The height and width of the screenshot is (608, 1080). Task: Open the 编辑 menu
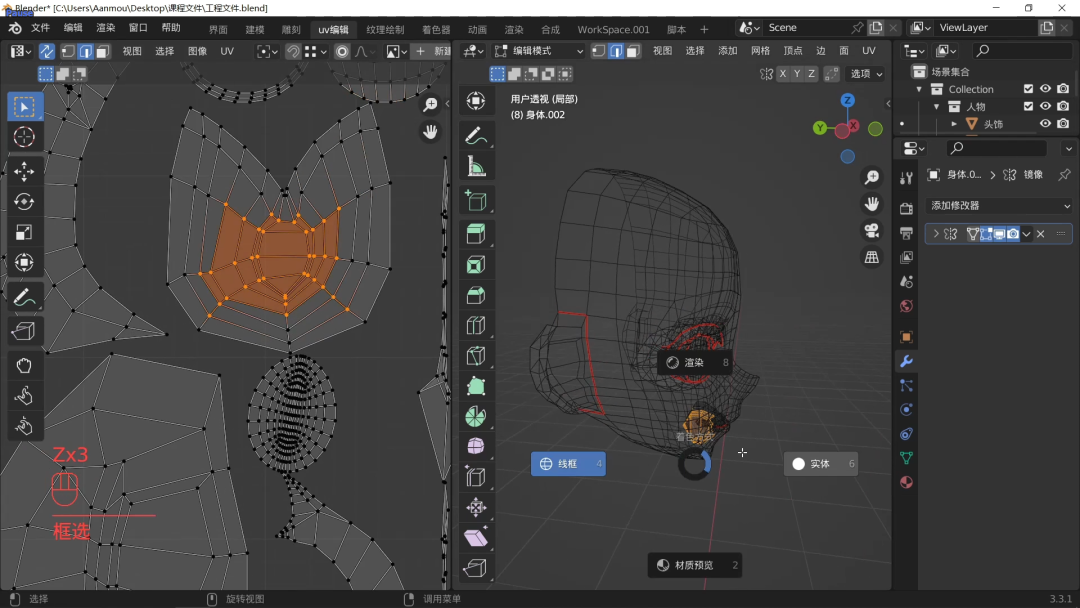73,28
